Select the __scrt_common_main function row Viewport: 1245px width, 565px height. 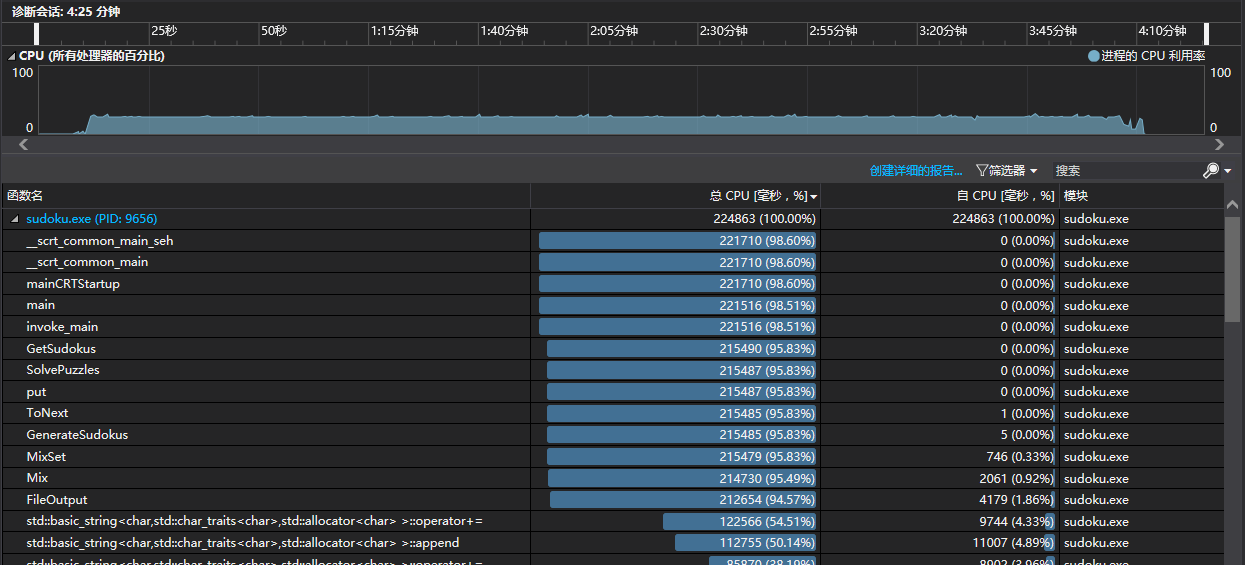(x=612, y=262)
